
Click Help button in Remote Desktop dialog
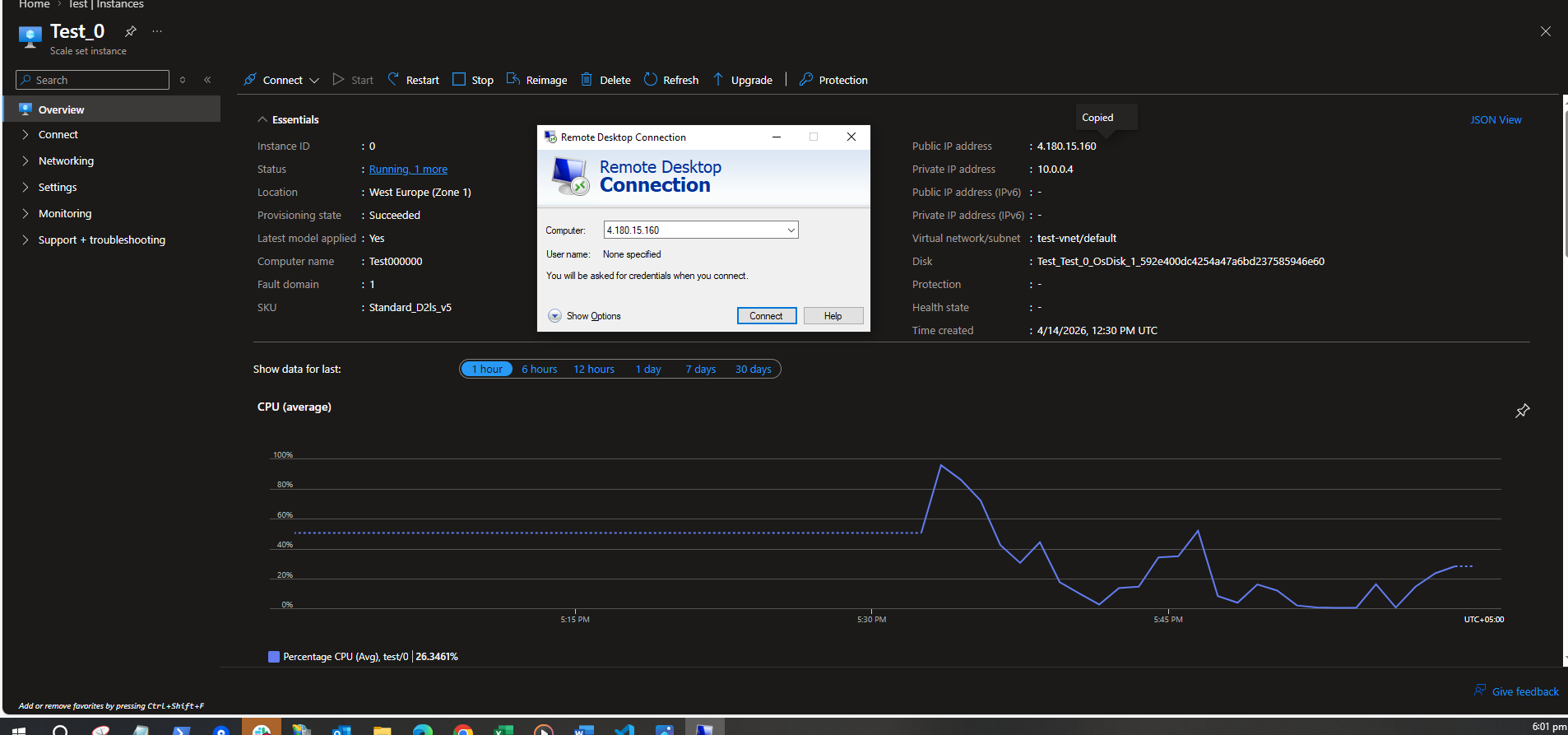tap(833, 316)
